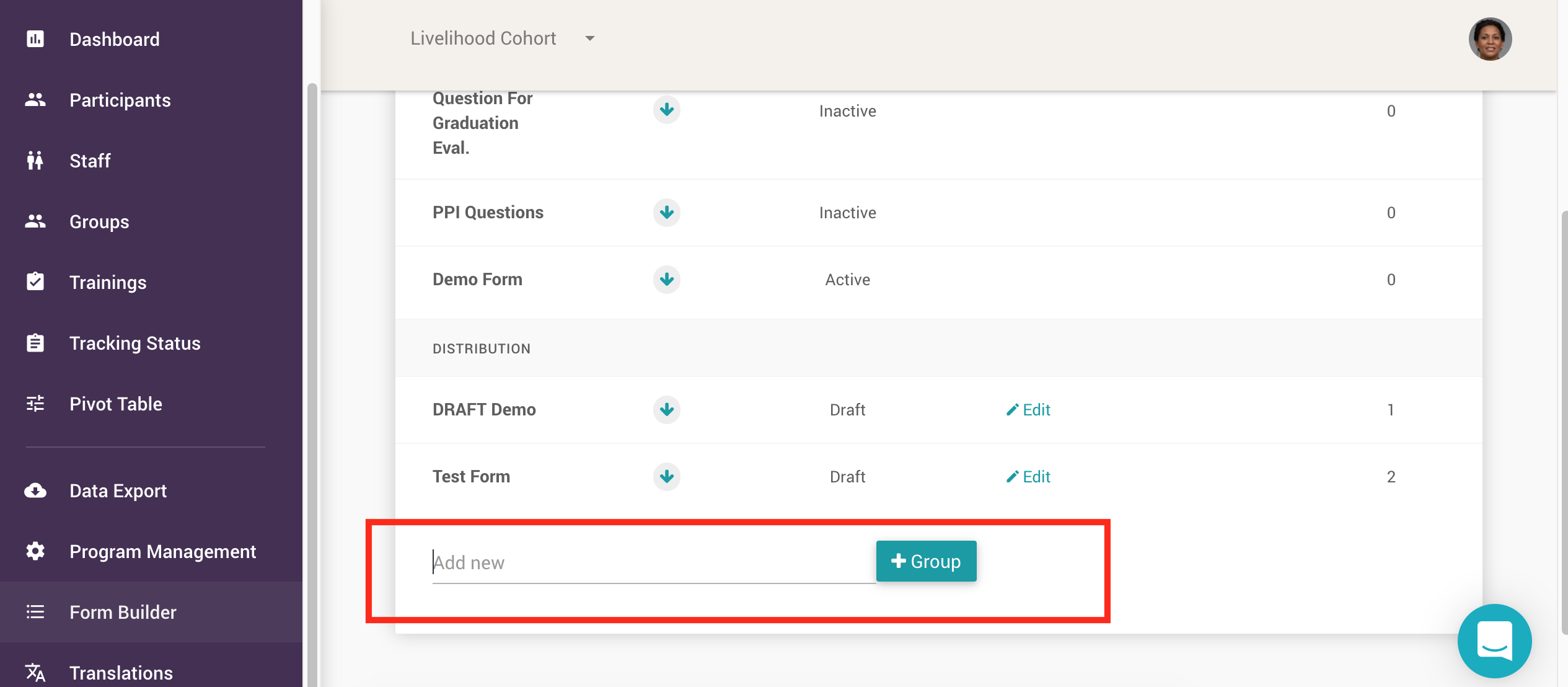1568x687 pixels.
Task: Open Trainings using its clipboard-check icon
Action: [35, 281]
